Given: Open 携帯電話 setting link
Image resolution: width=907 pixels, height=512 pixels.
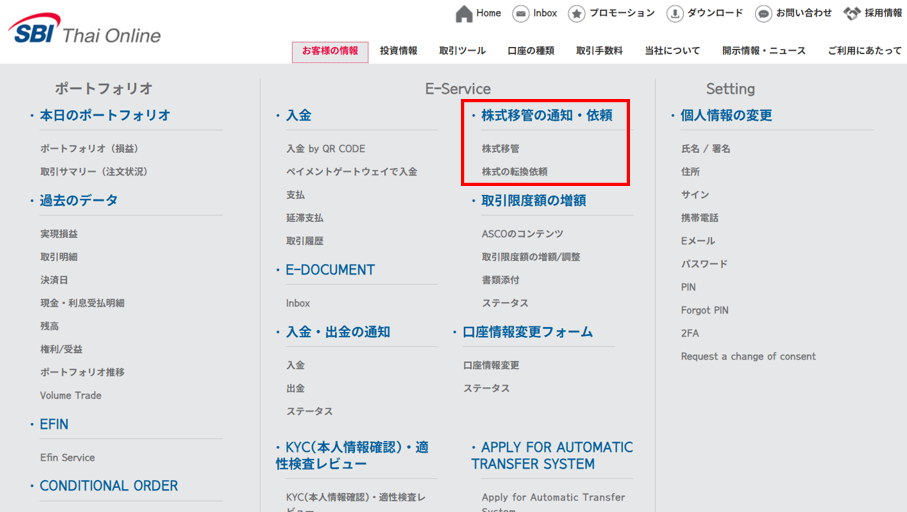Looking at the screenshot, I should click(700, 218).
